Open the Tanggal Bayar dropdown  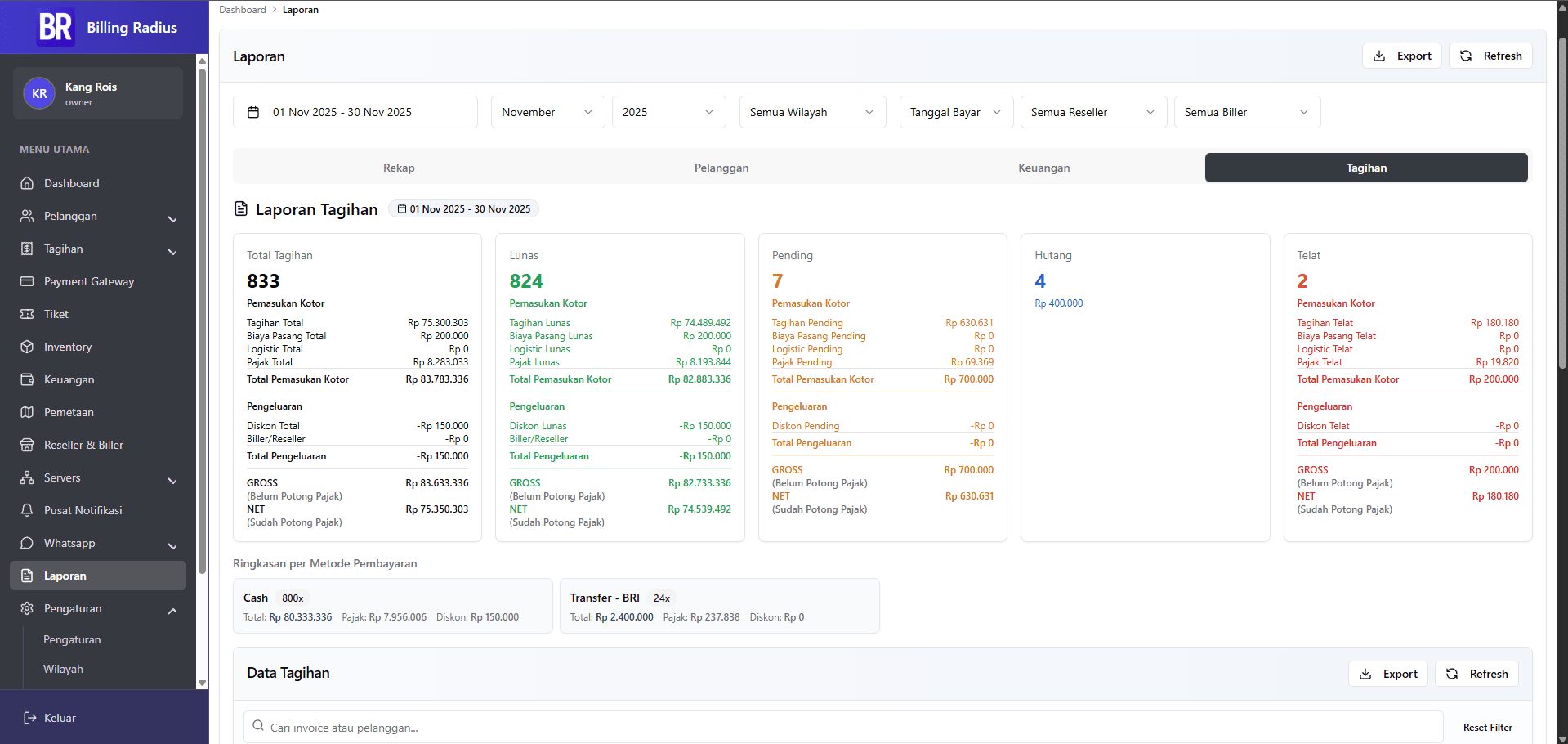point(955,112)
